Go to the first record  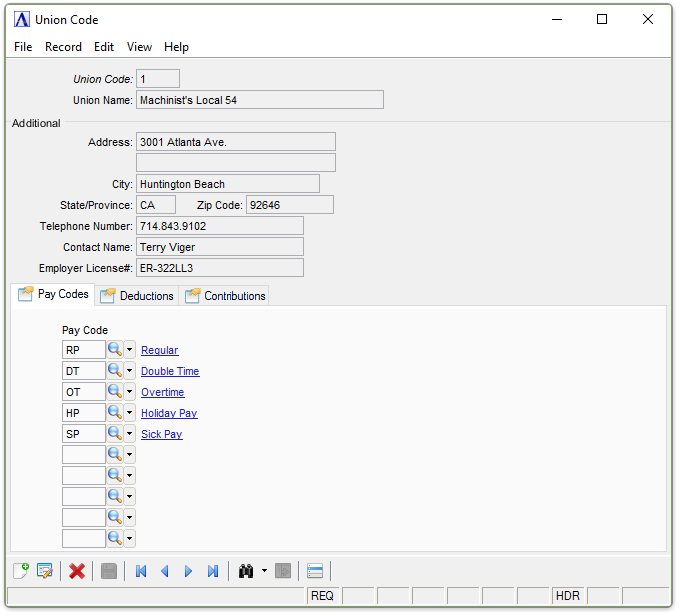click(141, 571)
